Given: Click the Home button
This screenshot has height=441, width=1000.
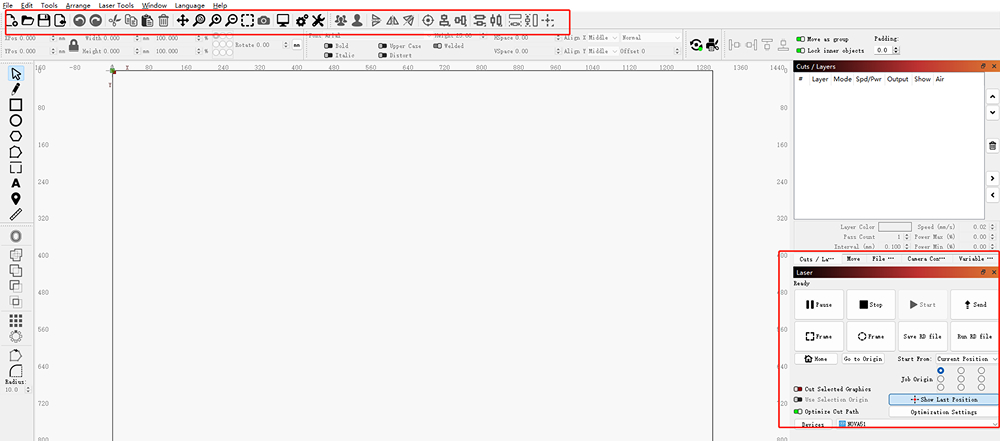Looking at the screenshot, I should (816, 359).
